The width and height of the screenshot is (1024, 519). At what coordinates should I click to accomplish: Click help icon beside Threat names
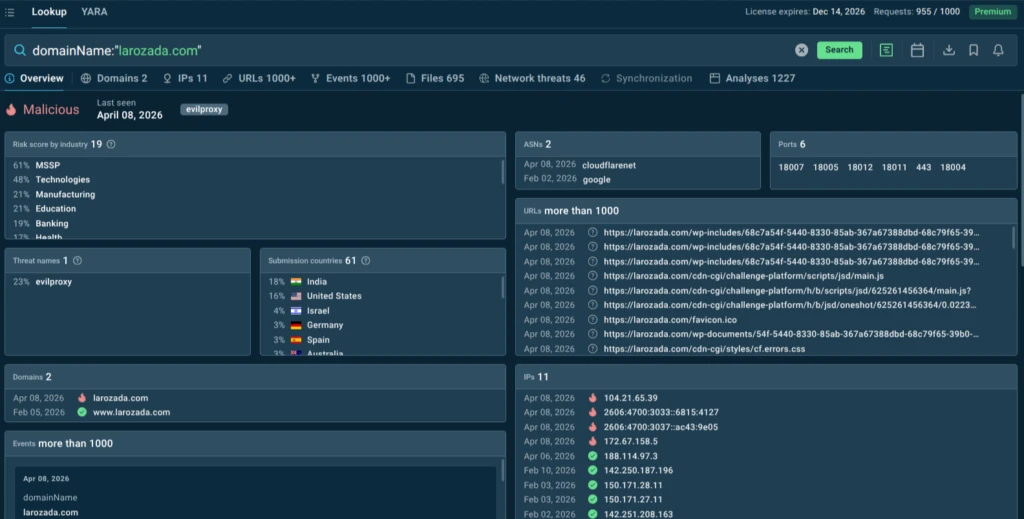coord(77,261)
